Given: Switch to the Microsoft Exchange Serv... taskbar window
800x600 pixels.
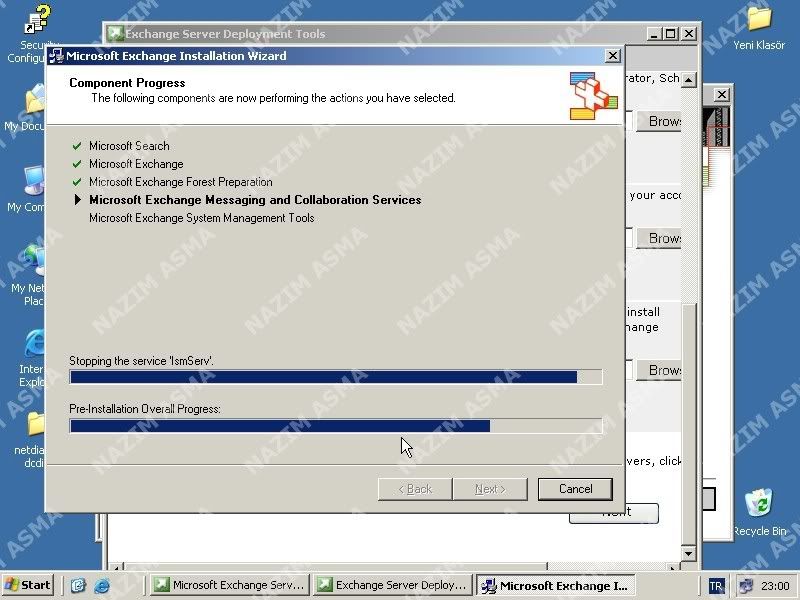Looking at the screenshot, I should pos(230,585).
